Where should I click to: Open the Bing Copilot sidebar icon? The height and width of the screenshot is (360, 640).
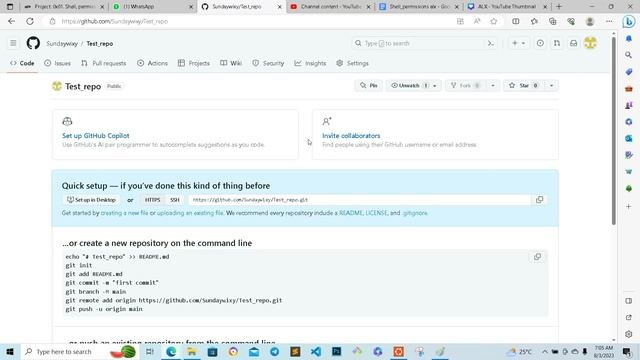coord(629,22)
